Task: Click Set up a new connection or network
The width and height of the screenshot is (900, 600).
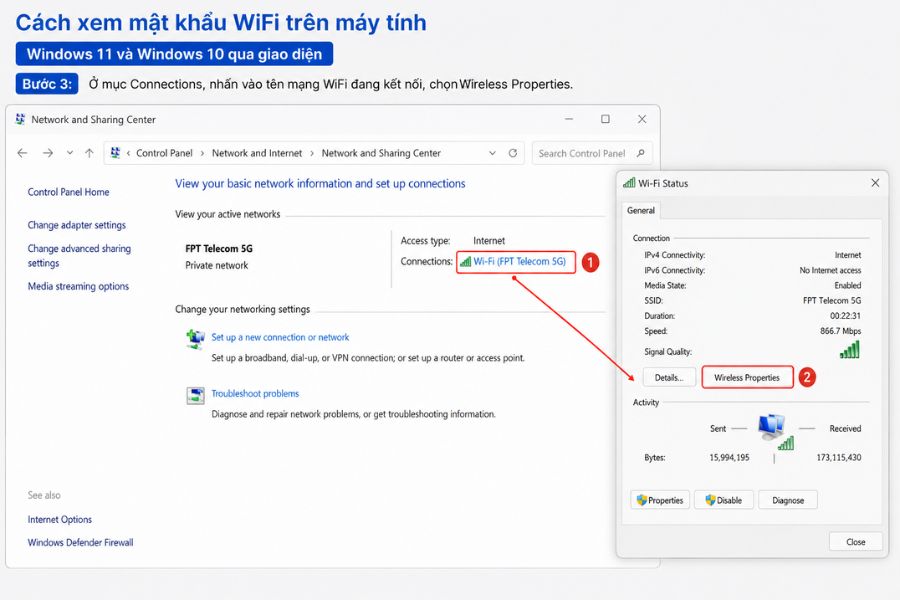Action: click(x=280, y=337)
